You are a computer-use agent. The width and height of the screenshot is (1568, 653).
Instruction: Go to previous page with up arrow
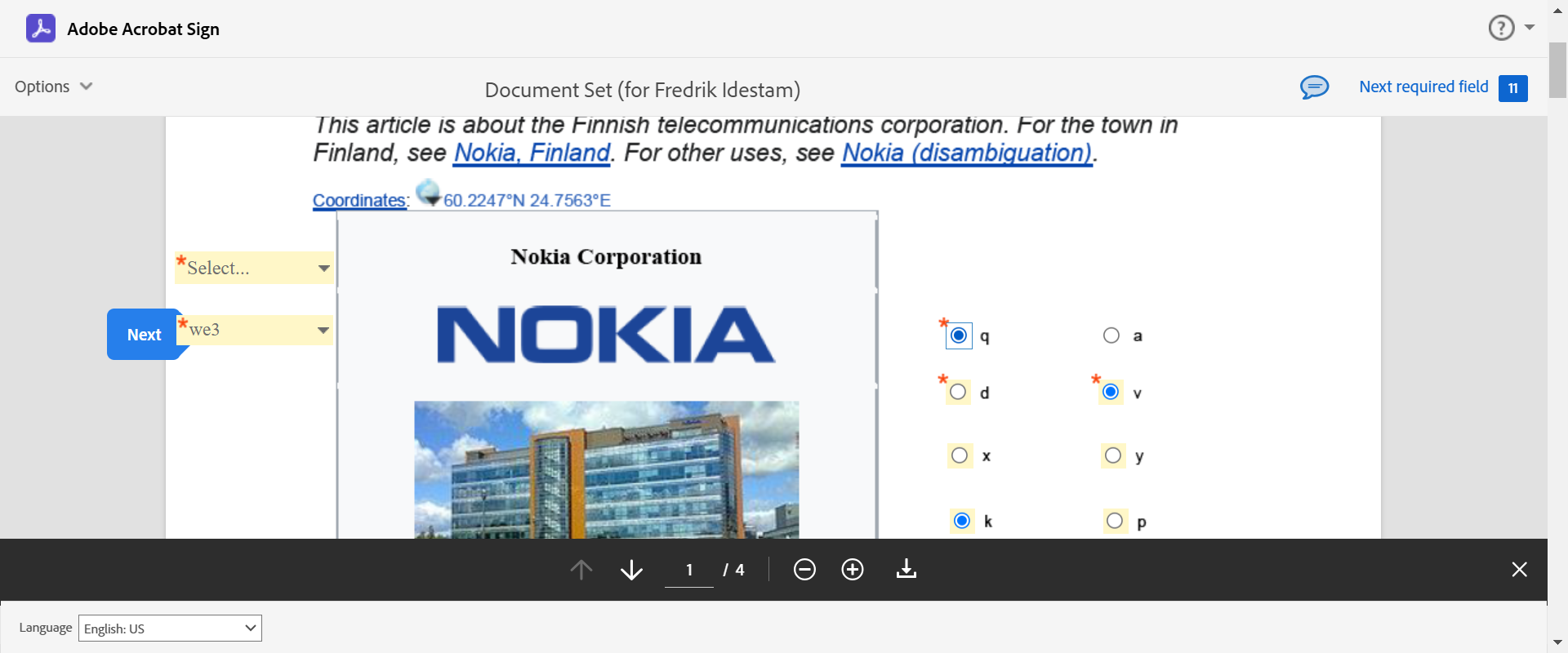581,569
